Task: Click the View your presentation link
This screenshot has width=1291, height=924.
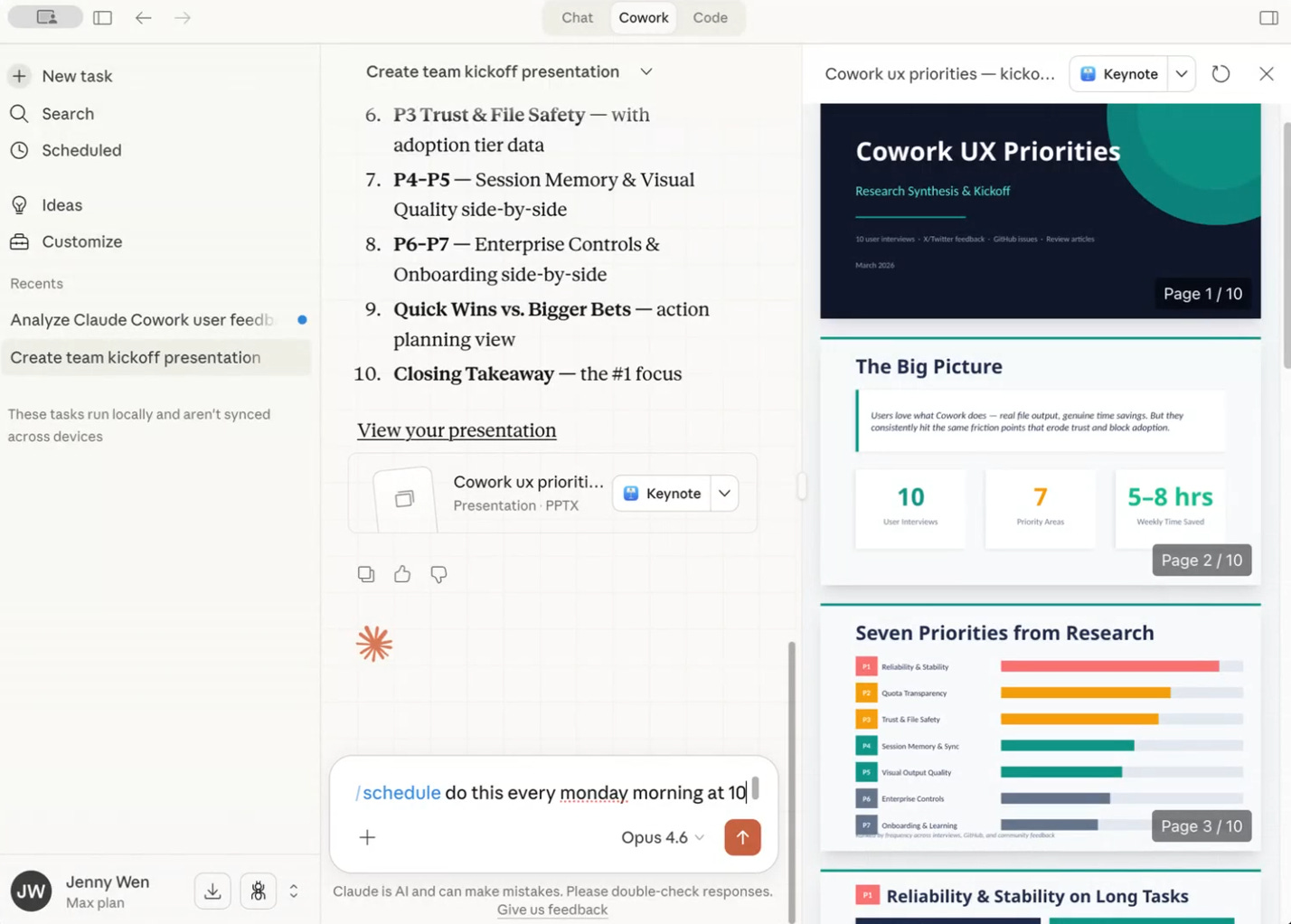Action: (x=457, y=430)
